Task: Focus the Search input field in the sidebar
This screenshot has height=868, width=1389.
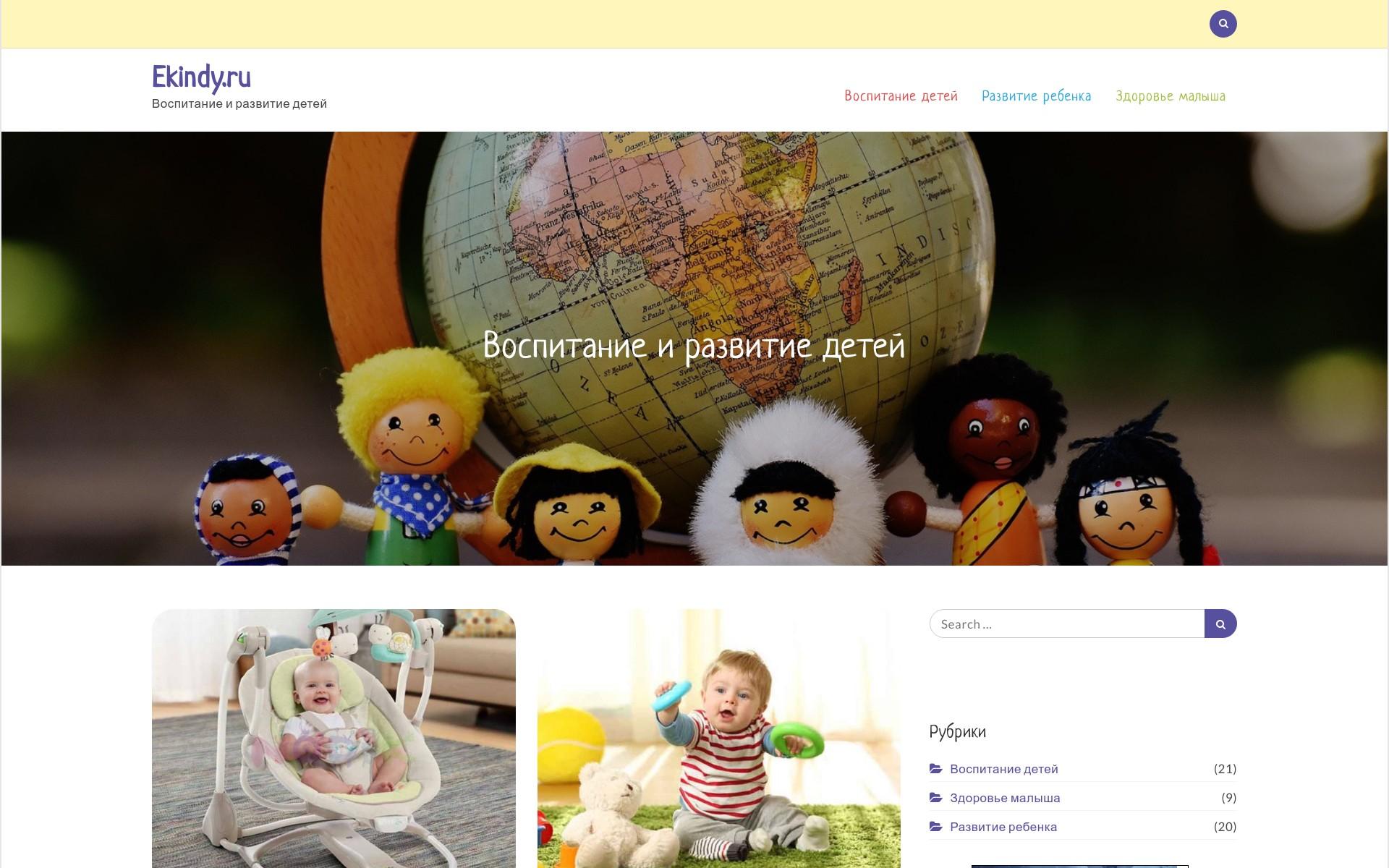Action: [x=1066, y=624]
